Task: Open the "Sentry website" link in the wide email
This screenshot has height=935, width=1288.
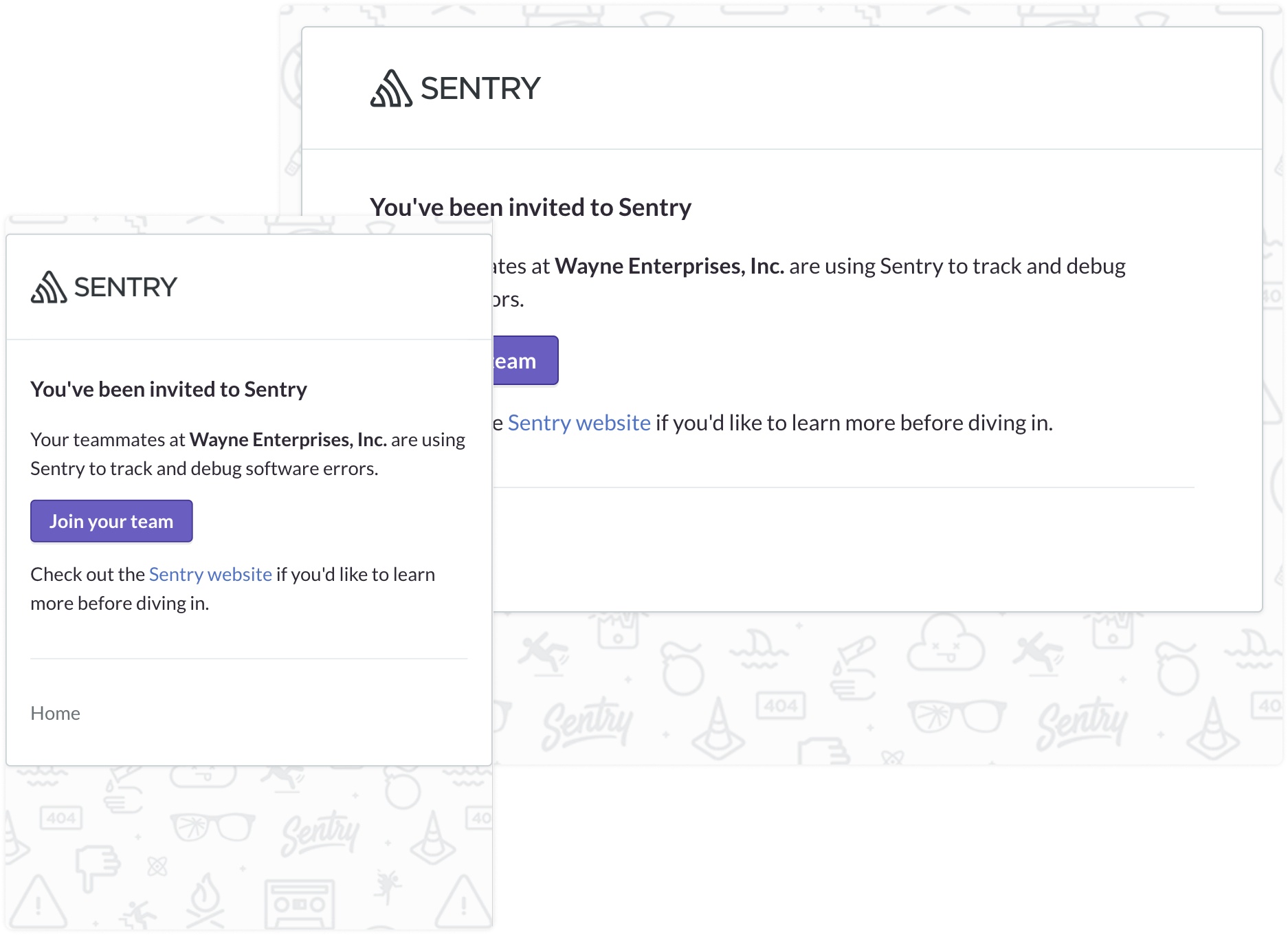Action: pyautogui.click(x=579, y=423)
